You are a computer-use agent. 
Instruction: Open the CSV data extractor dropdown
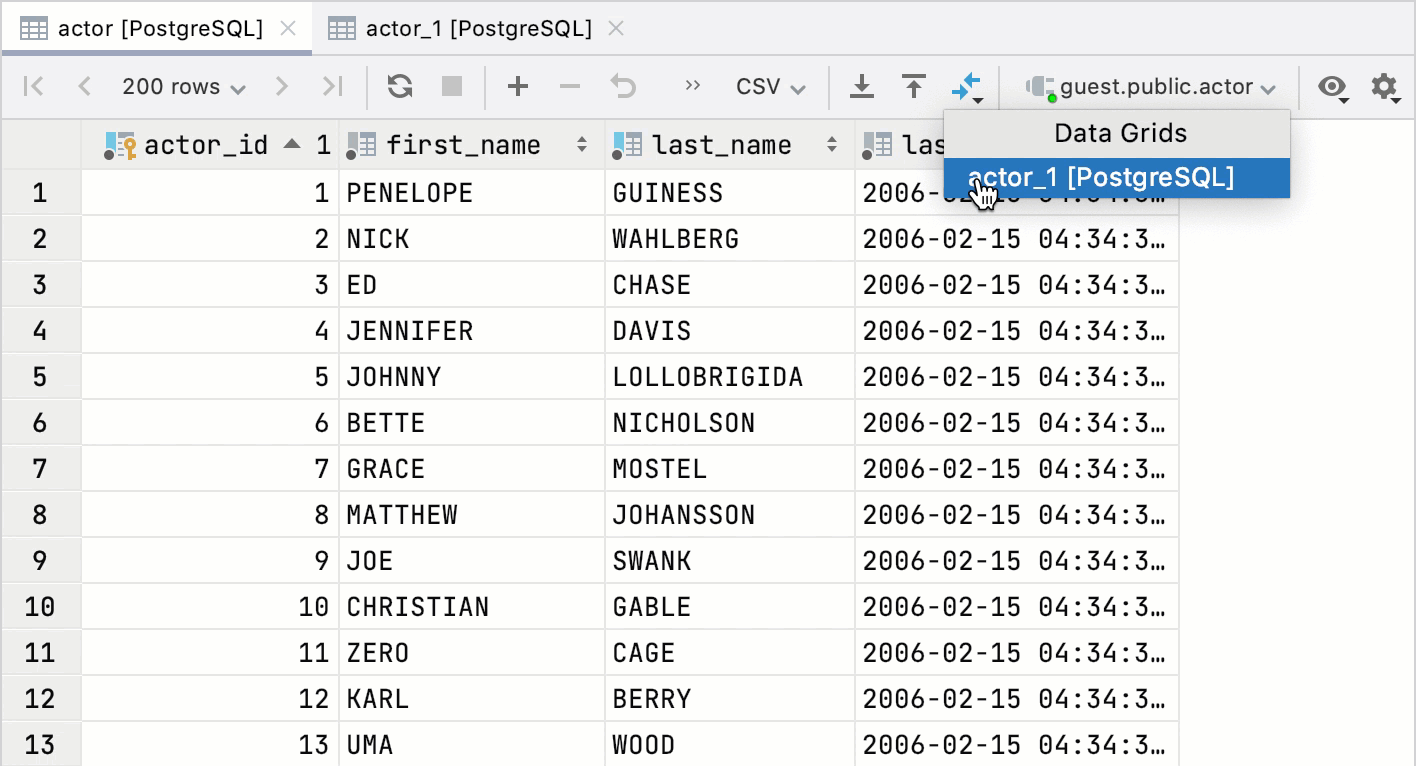point(770,87)
